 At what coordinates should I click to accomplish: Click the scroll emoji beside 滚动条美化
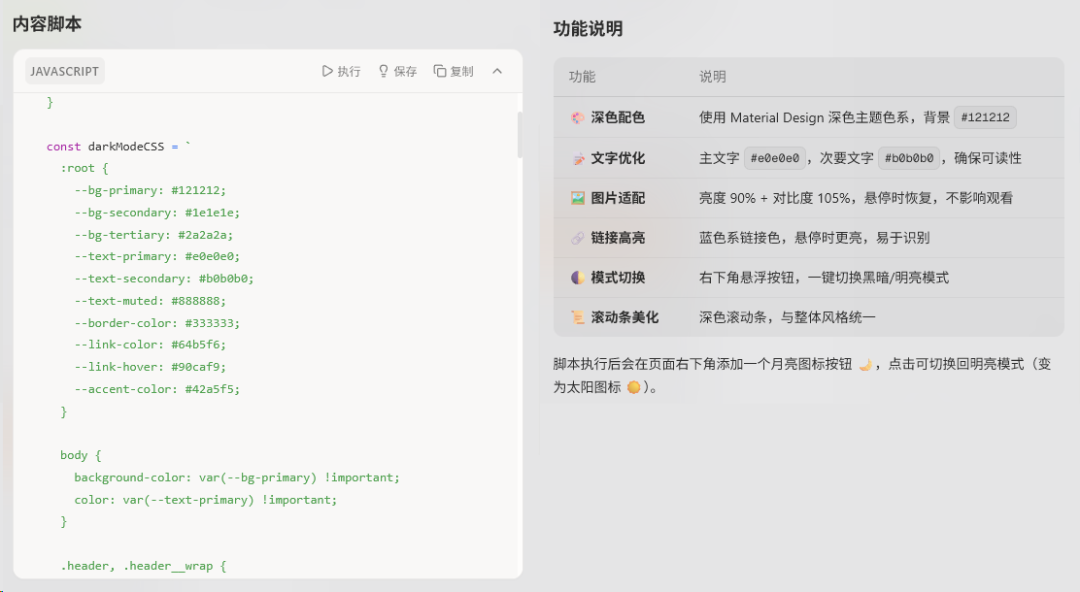[x=578, y=318]
